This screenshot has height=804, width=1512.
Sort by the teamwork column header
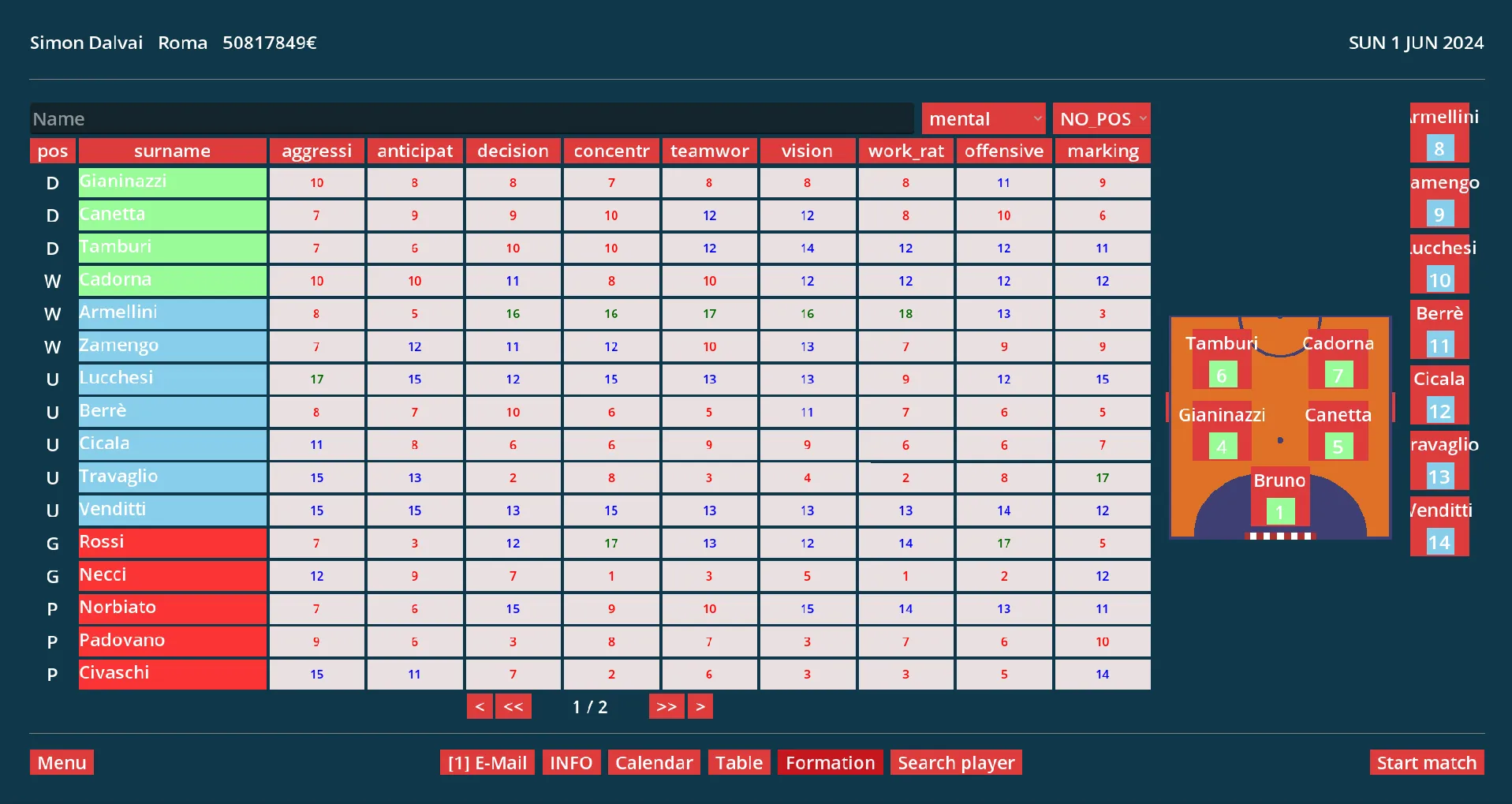point(709,151)
